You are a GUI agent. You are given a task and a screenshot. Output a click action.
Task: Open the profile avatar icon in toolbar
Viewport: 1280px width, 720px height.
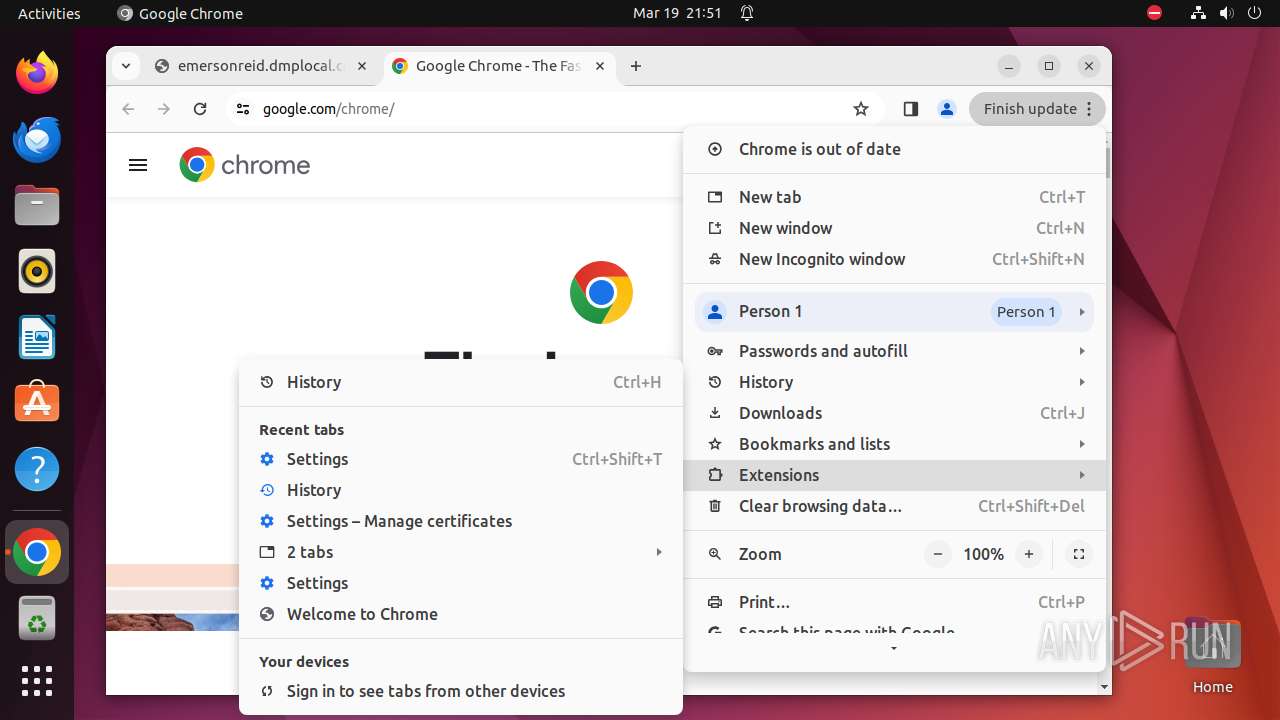pyautogui.click(x=946, y=109)
